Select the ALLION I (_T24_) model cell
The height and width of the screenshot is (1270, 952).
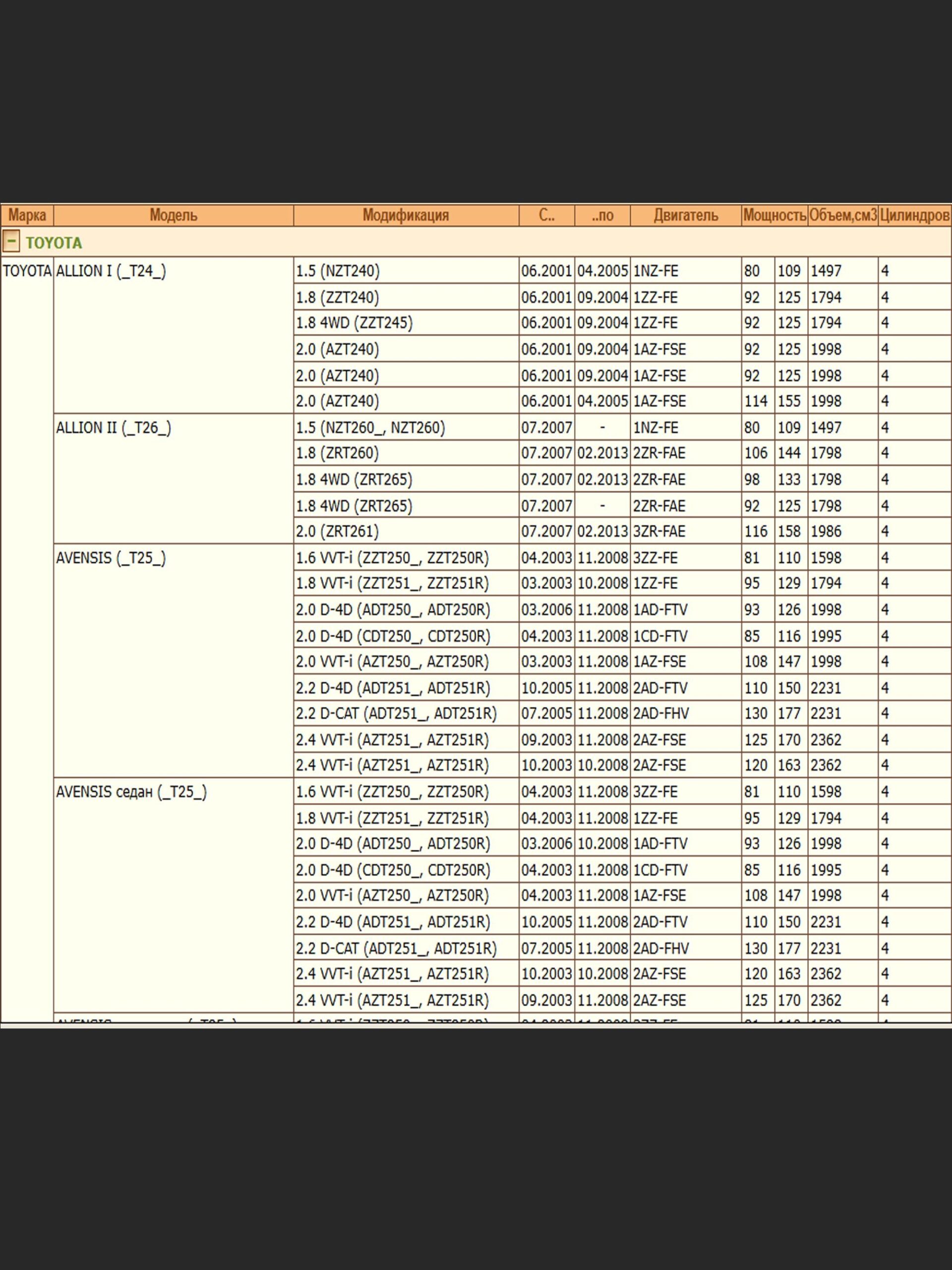click(x=111, y=271)
